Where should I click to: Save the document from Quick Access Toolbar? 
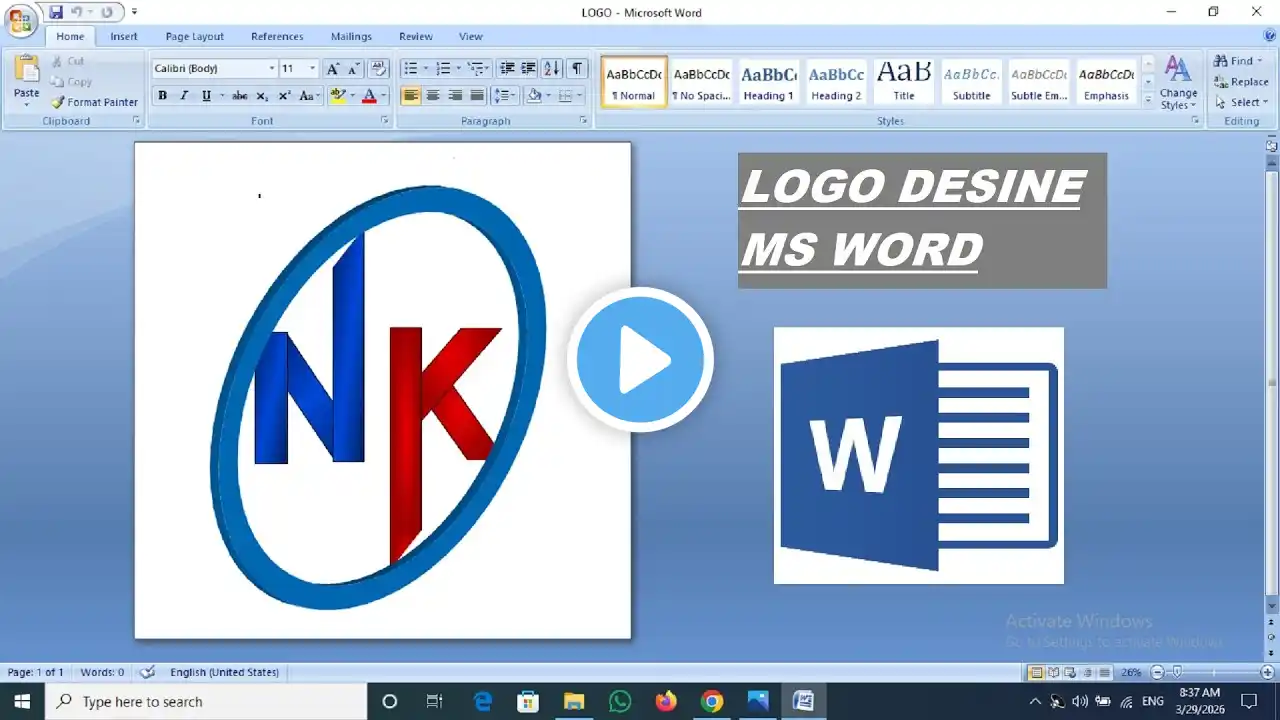point(56,12)
